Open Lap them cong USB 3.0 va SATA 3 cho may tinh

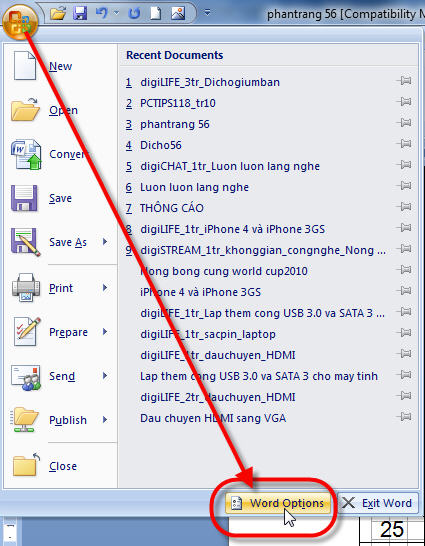pos(259,376)
